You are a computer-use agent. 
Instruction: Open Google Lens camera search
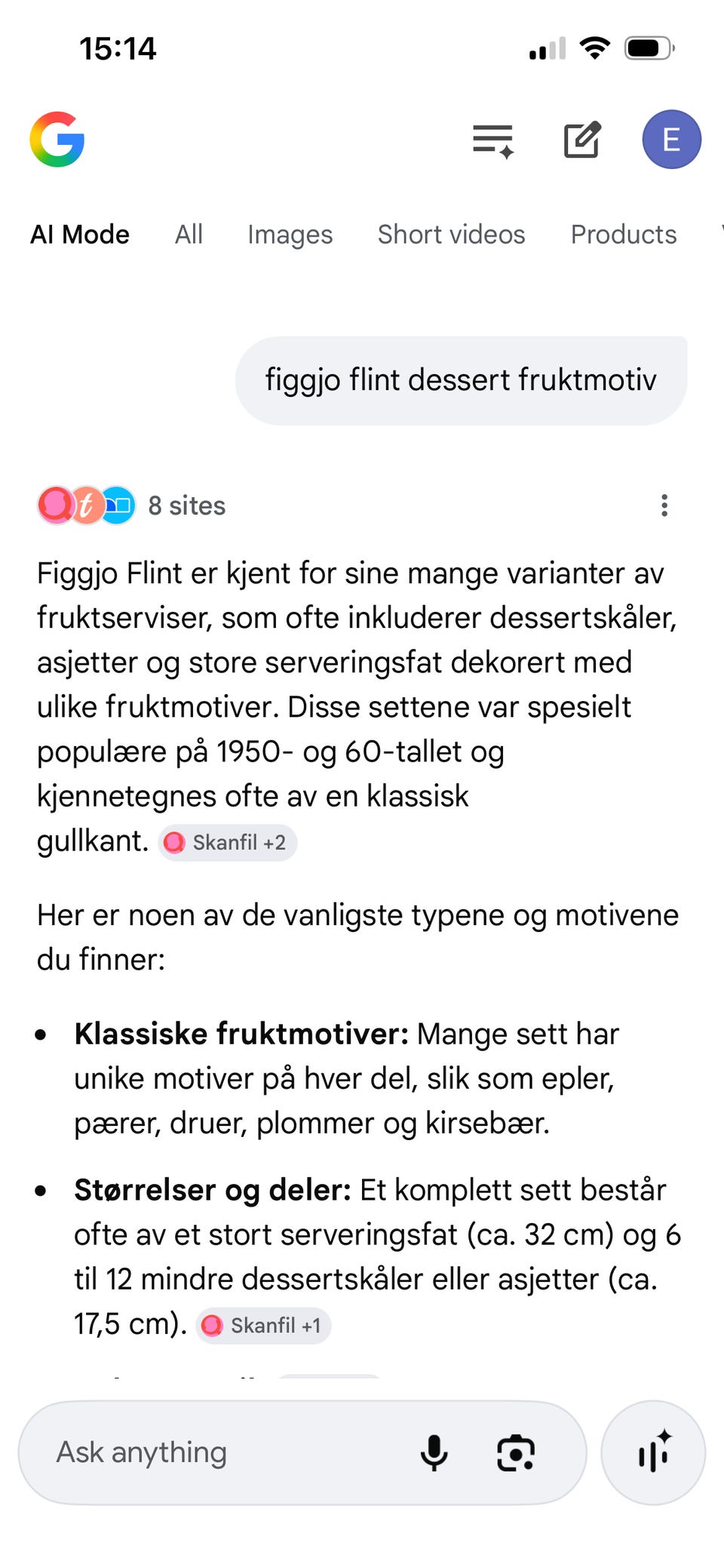[516, 1453]
